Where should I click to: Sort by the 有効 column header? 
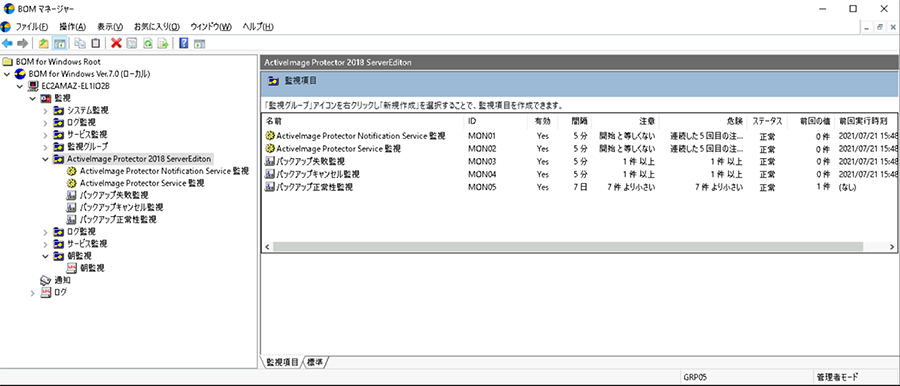542,121
